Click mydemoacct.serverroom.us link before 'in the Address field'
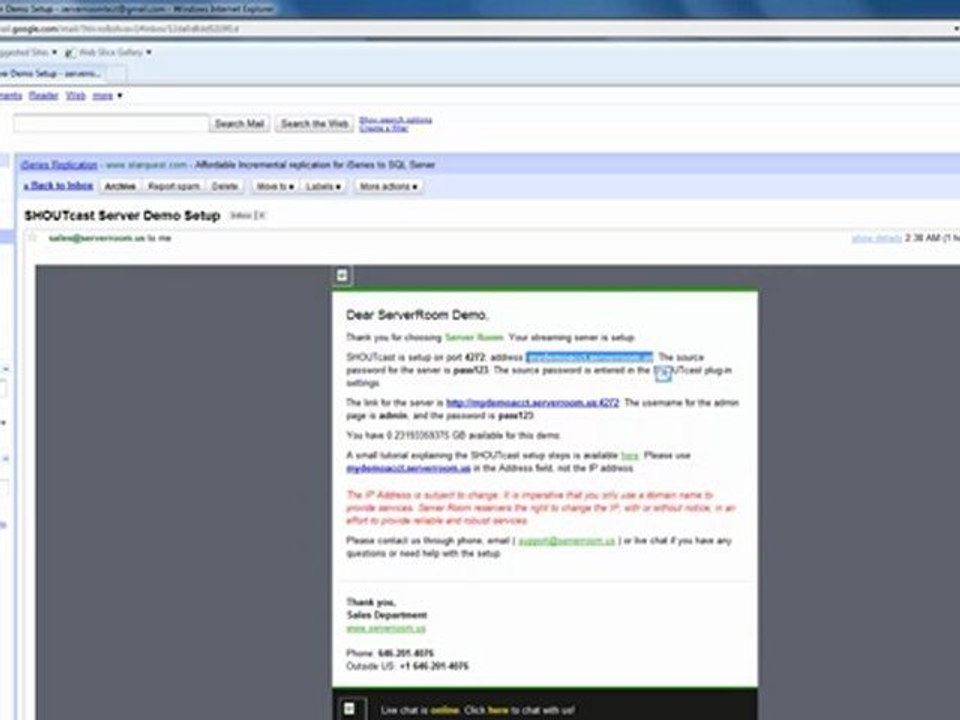 408,468
